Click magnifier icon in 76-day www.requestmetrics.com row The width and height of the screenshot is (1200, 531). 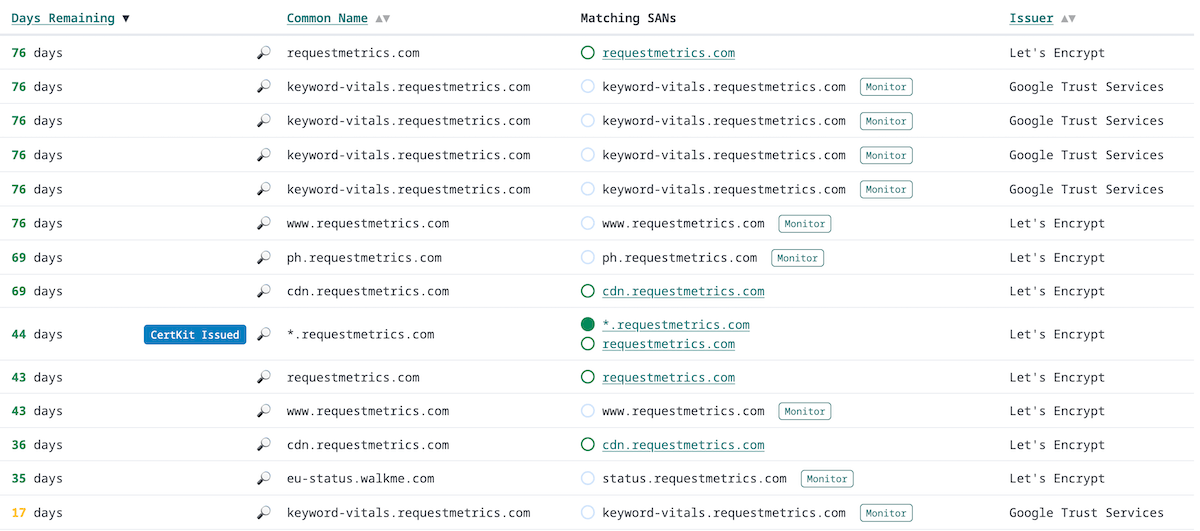click(264, 224)
